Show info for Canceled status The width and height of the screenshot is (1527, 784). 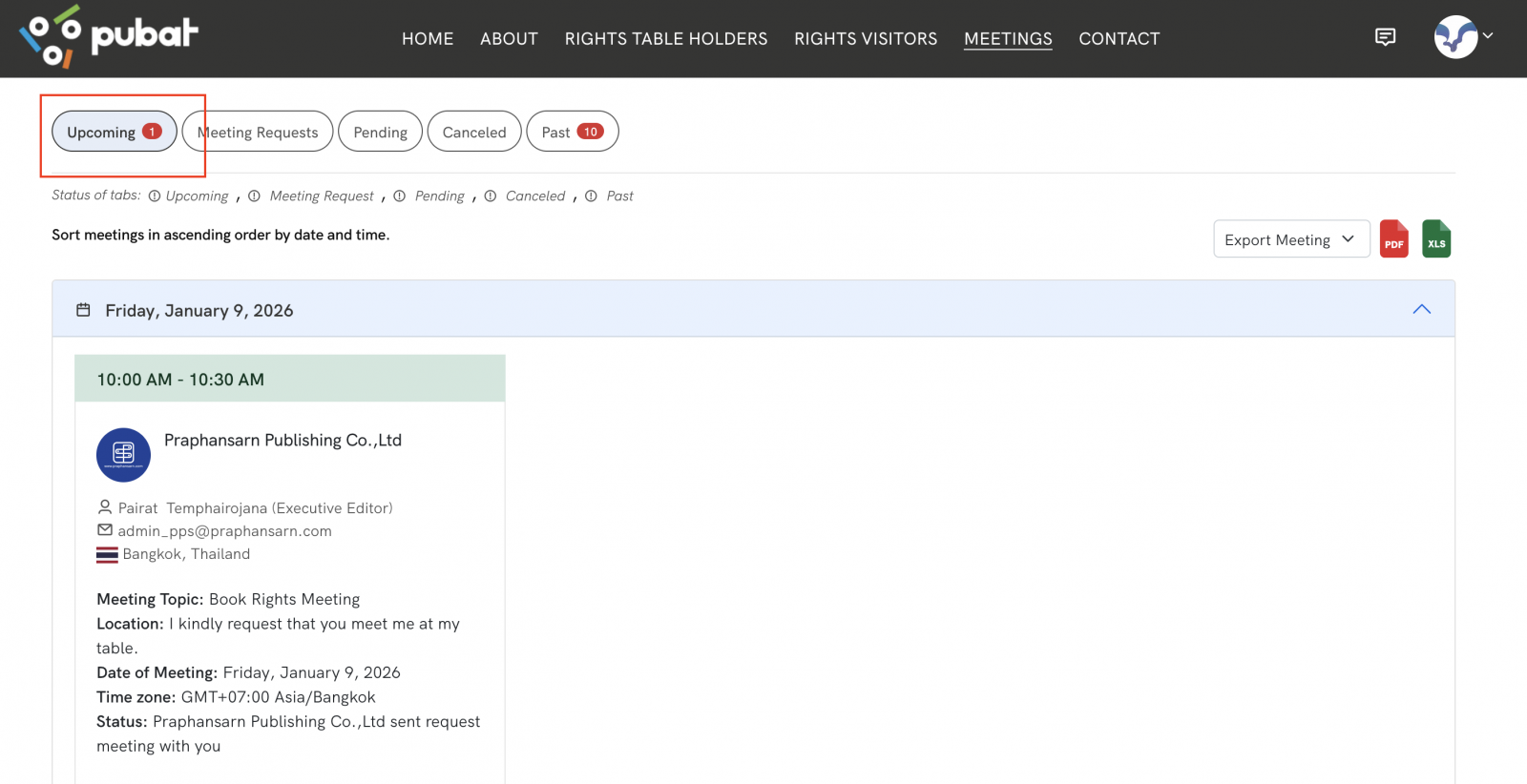point(490,196)
